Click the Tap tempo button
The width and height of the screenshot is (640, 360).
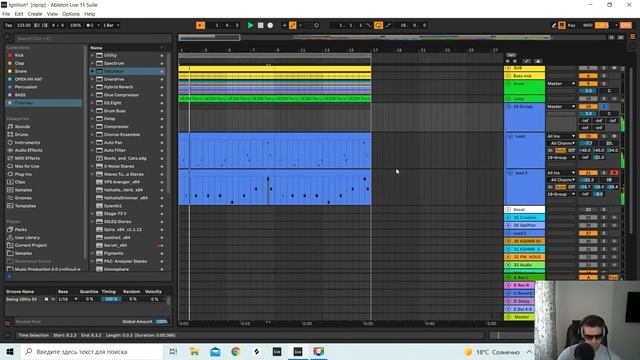[x=9, y=25]
